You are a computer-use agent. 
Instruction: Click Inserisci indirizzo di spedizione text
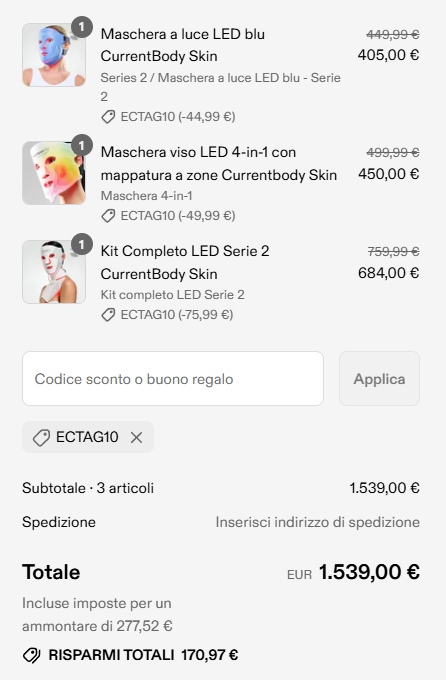click(x=318, y=522)
